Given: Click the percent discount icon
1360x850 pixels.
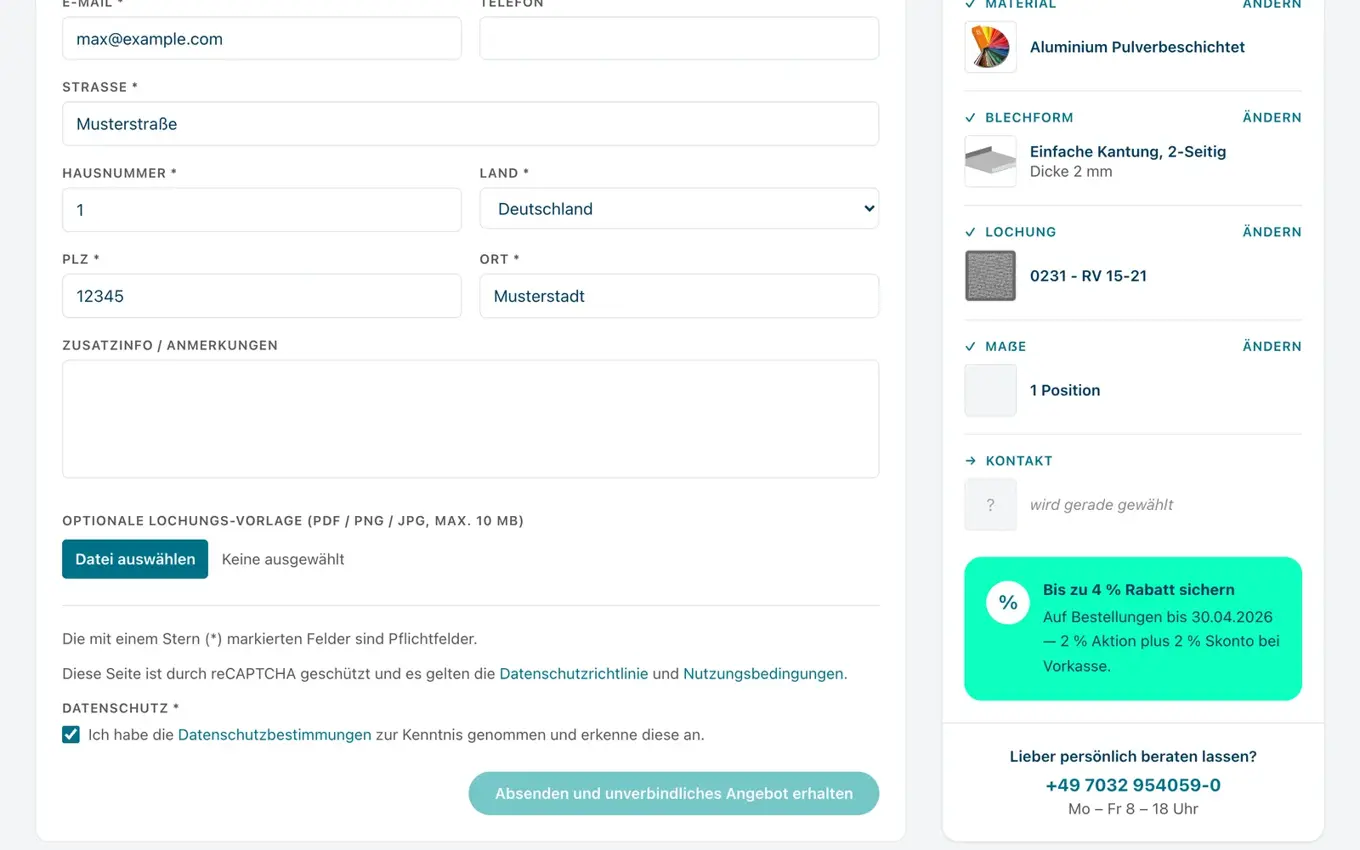Looking at the screenshot, I should tap(1008, 603).
